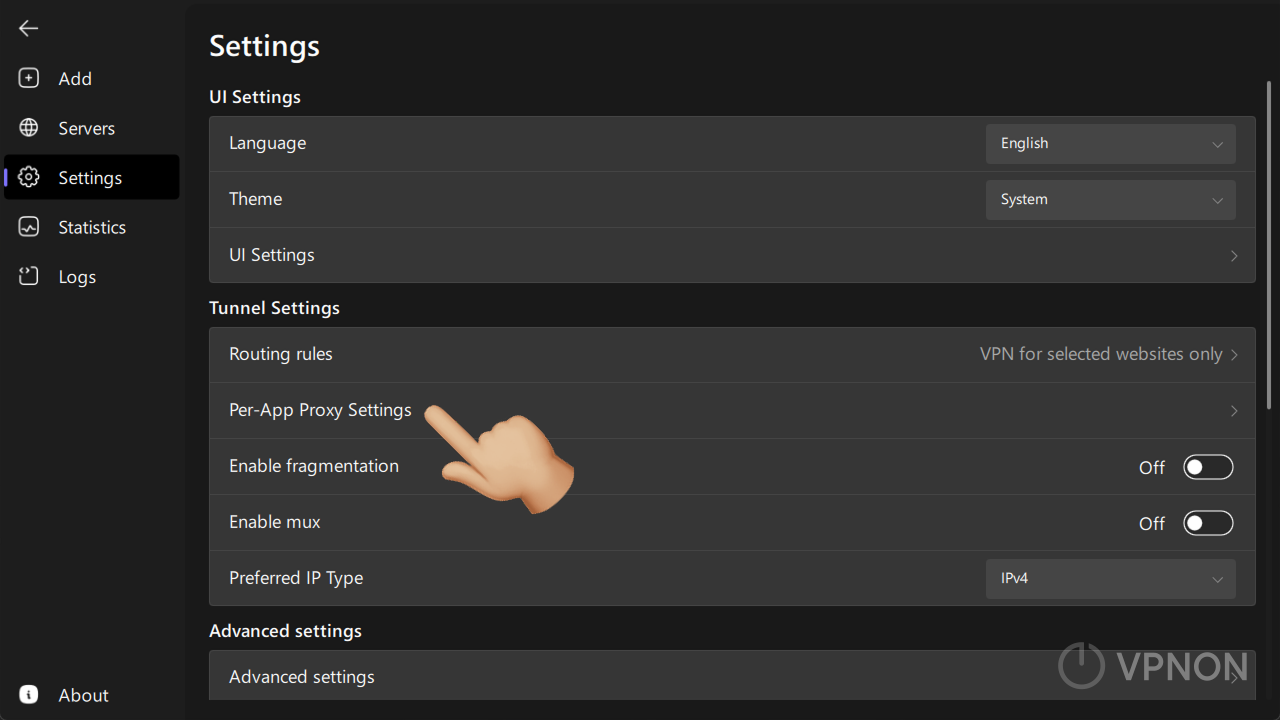Switch to the Statistics section
The height and width of the screenshot is (720, 1280).
tap(90, 227)
